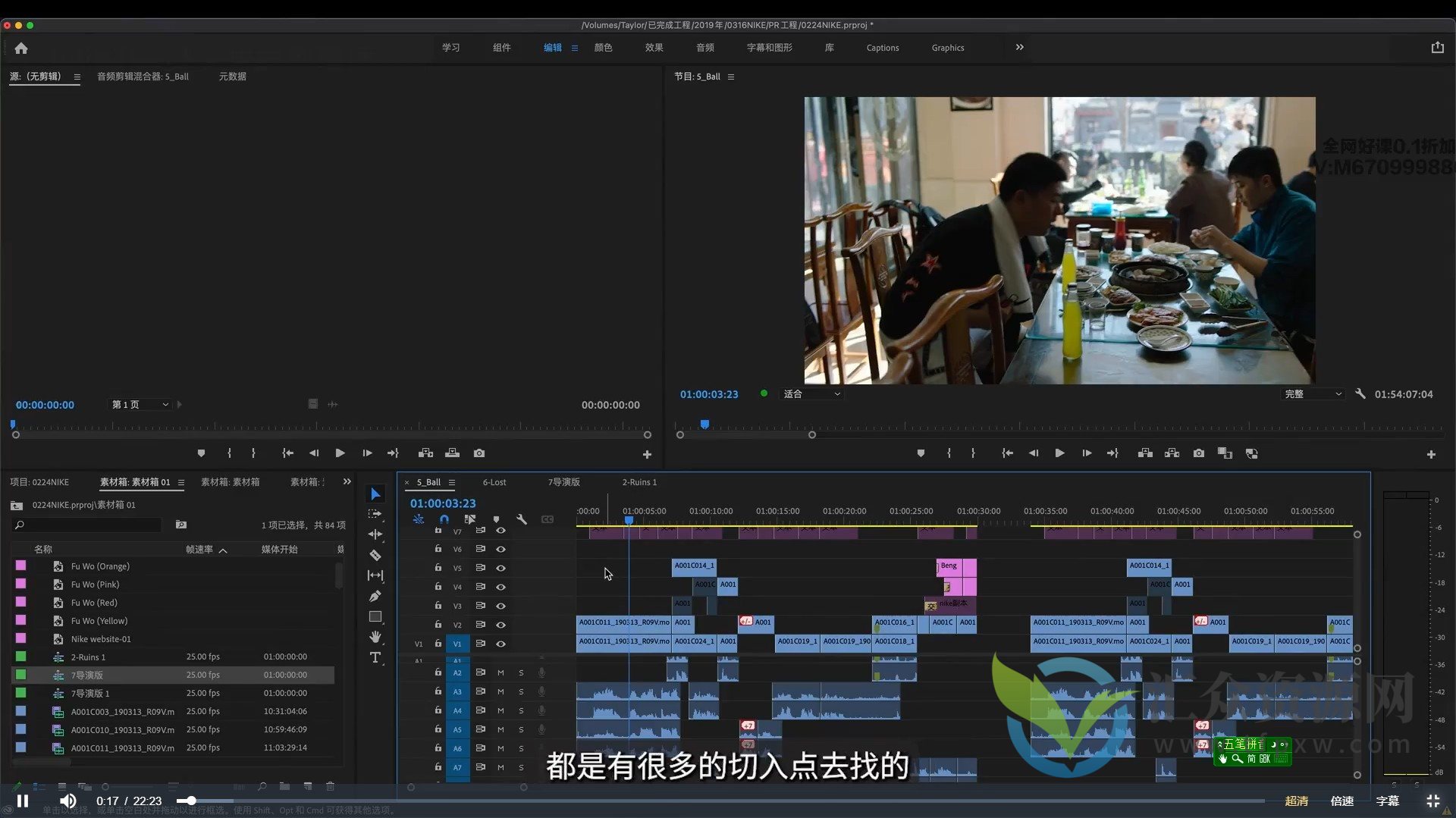Open source panel menu icon

pos(77,77)
